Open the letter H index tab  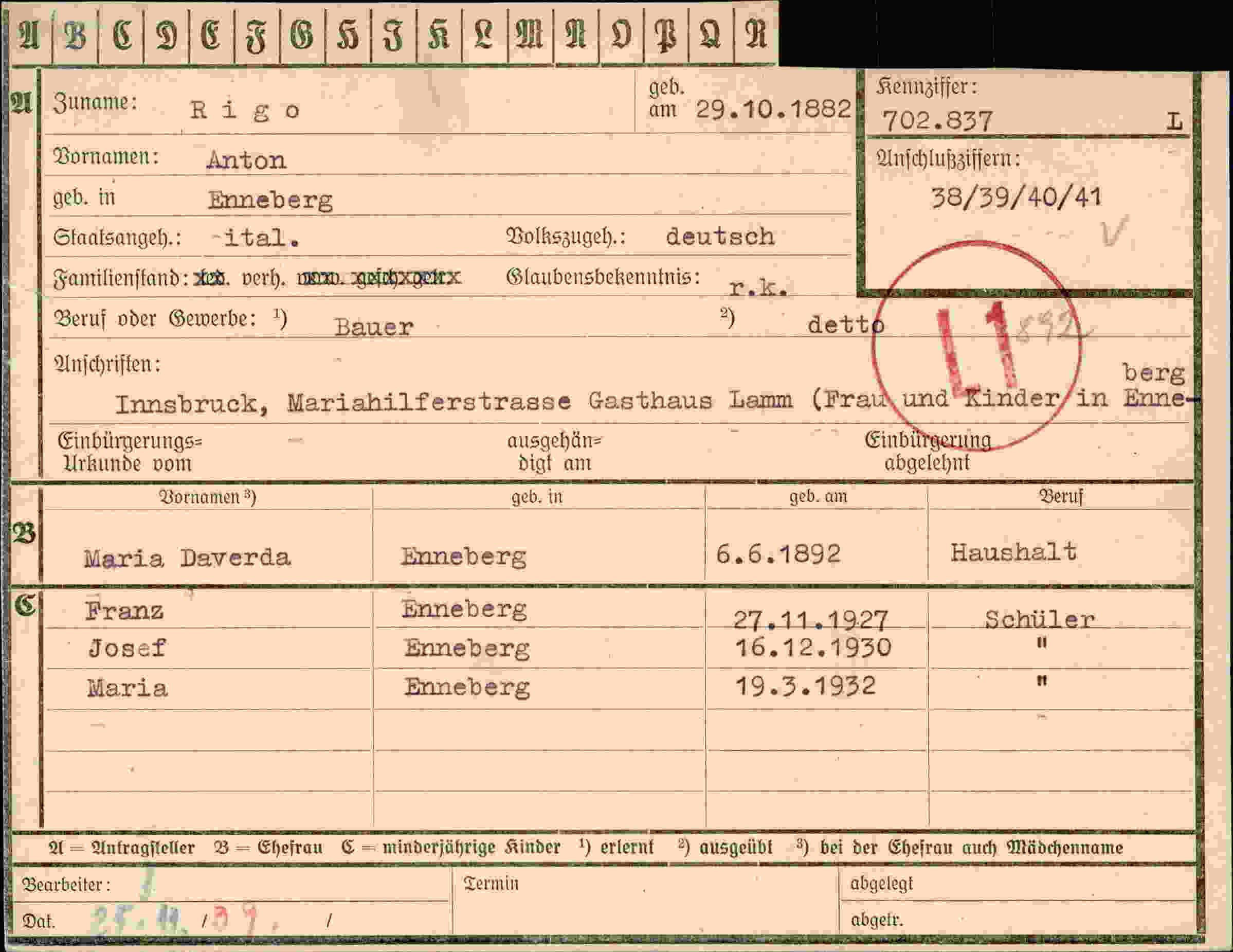(x=348, y=35)
